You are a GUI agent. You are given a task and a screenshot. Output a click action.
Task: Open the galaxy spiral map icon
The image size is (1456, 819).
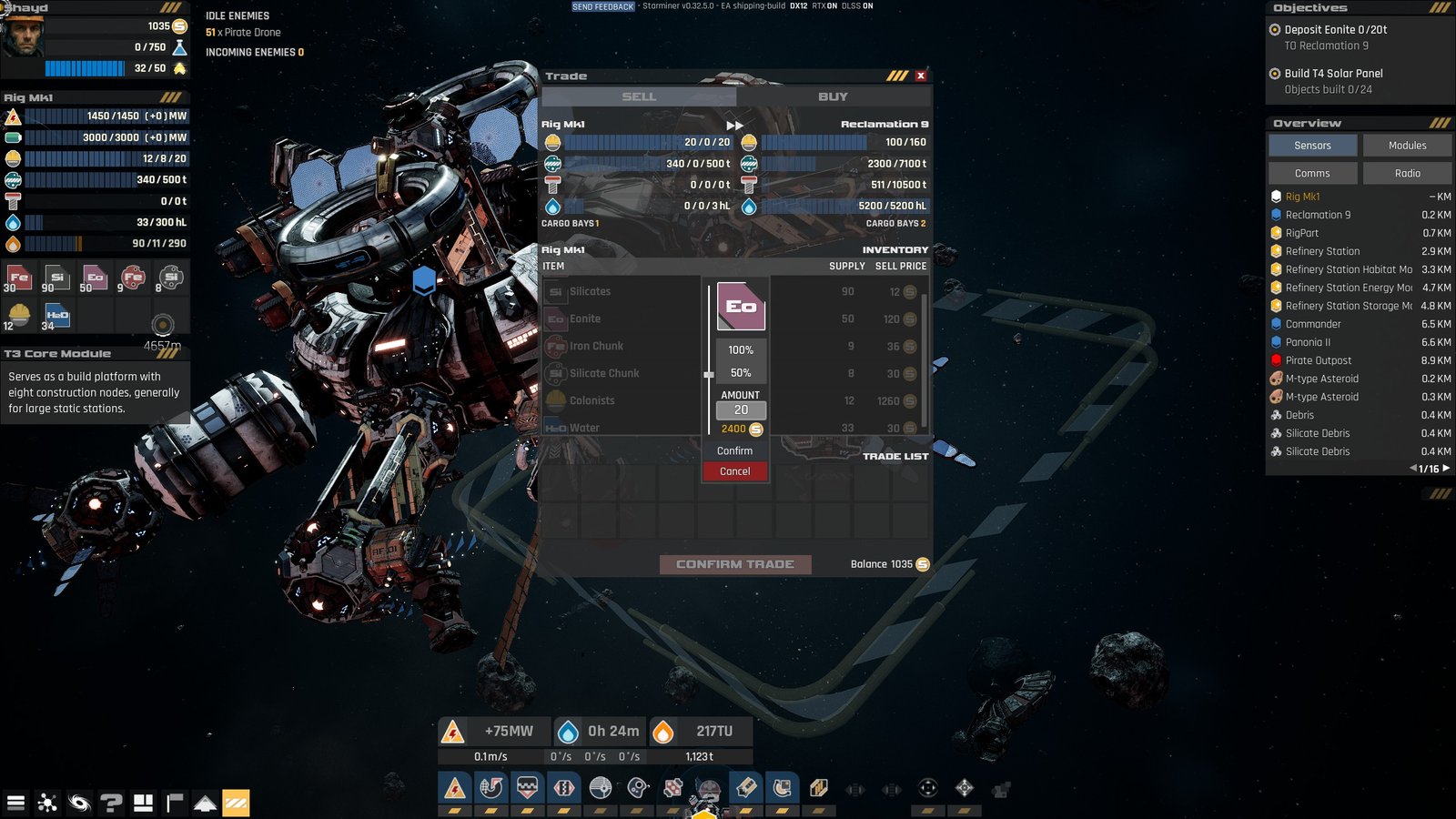coord(79,803)
